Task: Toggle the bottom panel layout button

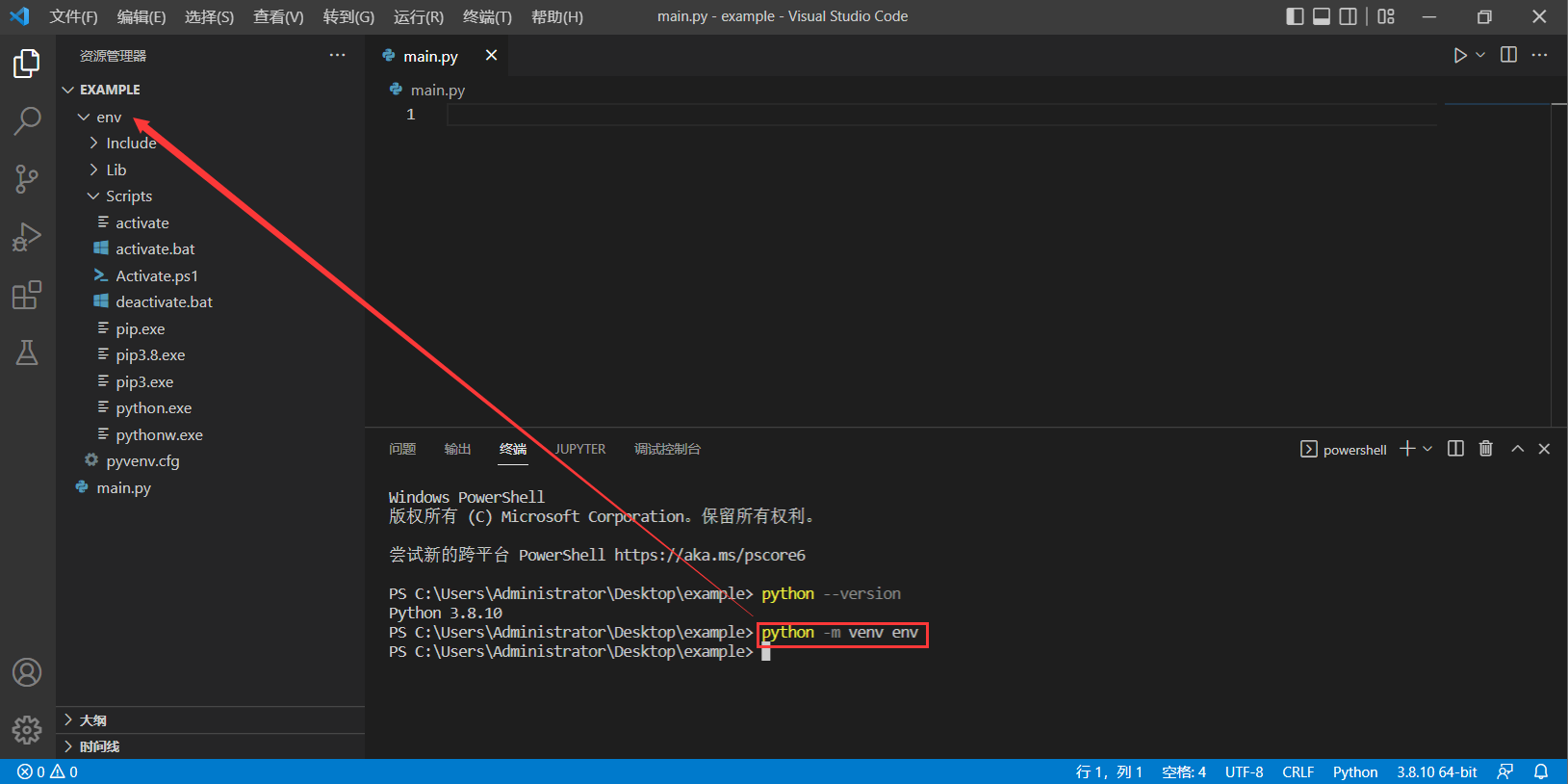Action: 1322,16
